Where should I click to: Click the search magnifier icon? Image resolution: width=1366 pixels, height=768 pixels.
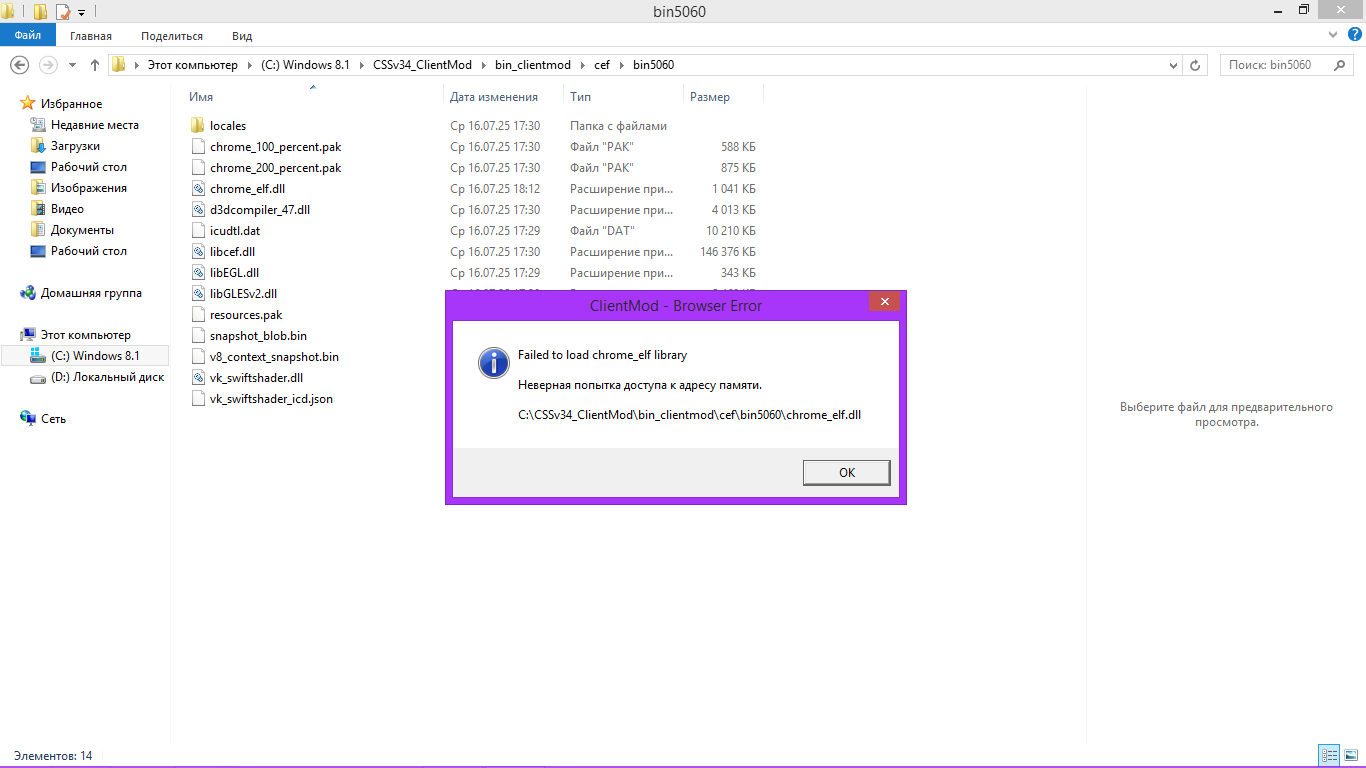(x=1339, y=65)
